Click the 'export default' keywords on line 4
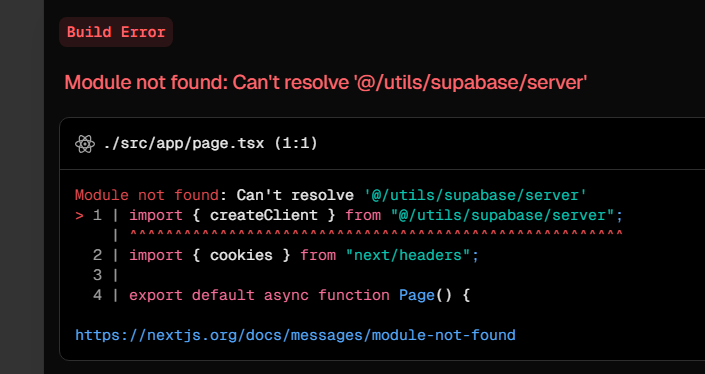The height and width of the screenshot is (374, 705). [x=192, y=295]
